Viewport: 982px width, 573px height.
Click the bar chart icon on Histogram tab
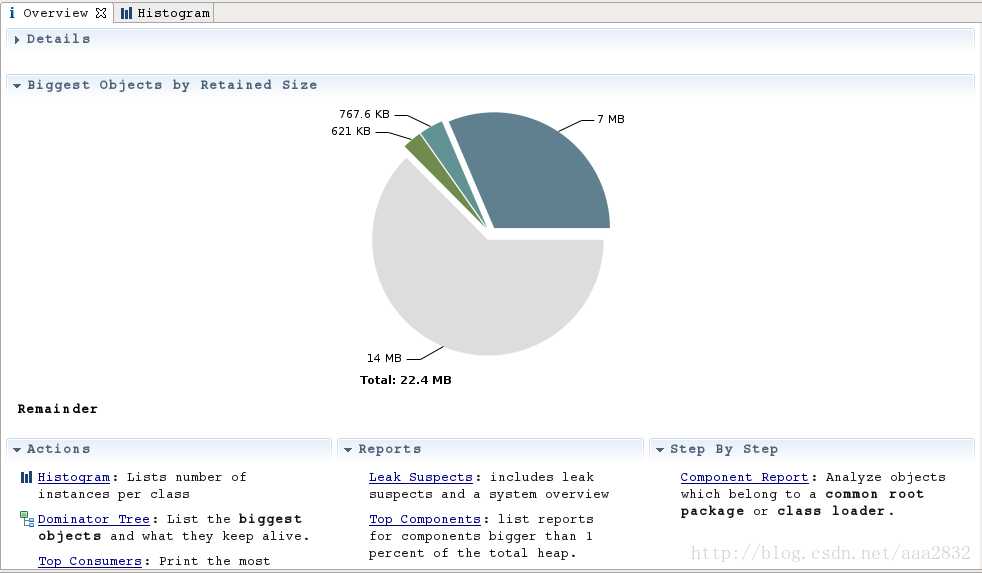click(127, 13)
